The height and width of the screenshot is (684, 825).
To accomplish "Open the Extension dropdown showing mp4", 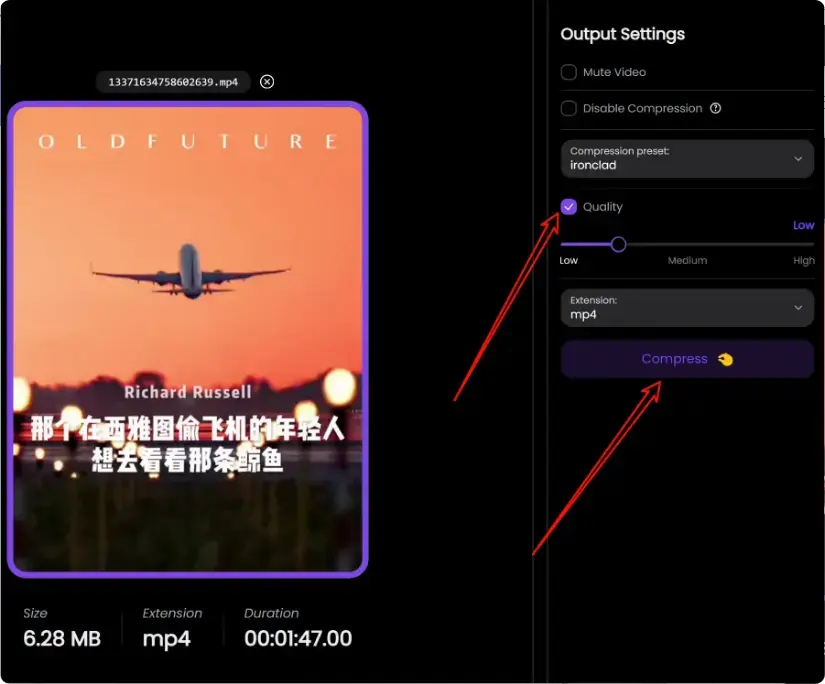I will coord(687,307).
